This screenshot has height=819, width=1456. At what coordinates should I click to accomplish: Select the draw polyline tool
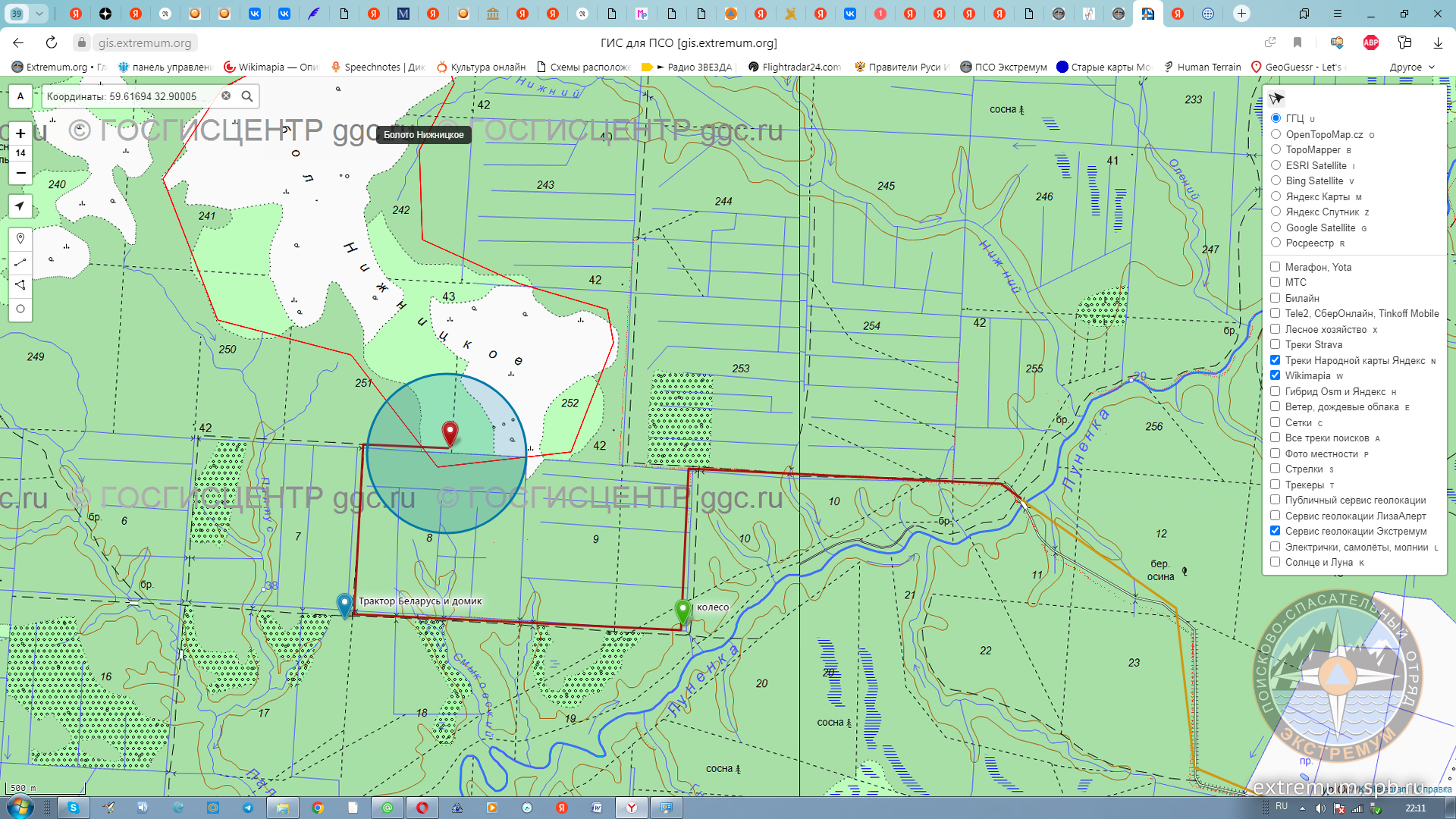20,262
